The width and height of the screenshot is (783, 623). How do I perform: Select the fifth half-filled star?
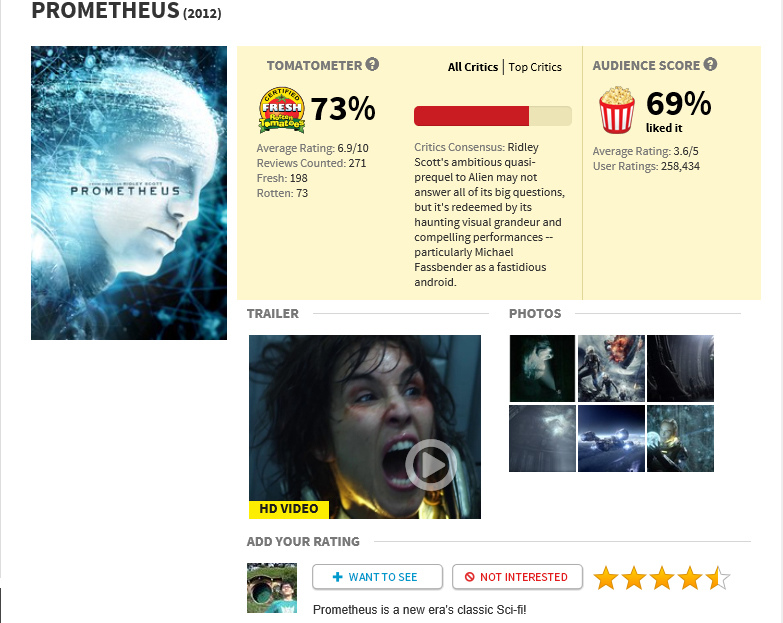click(718, 578)
